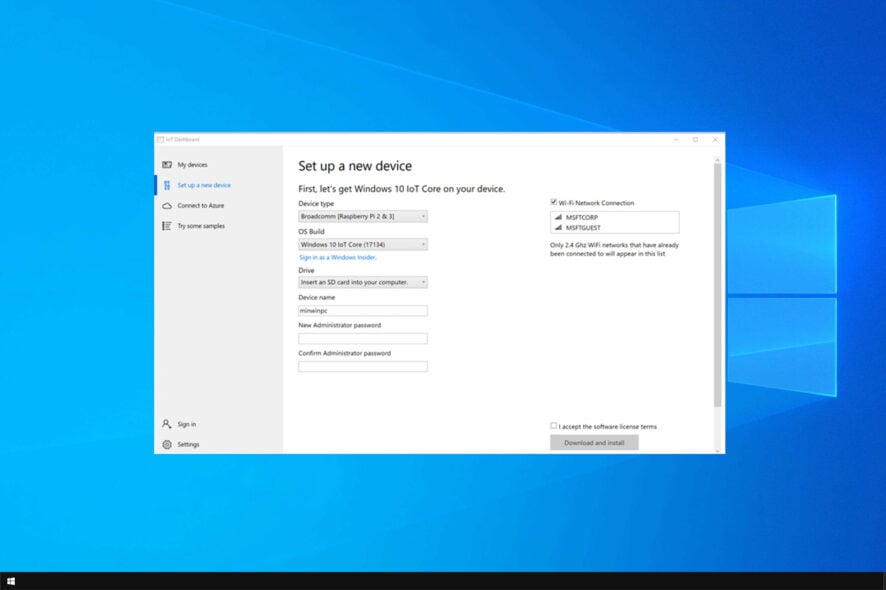Click the My devices icon
886x590 pixels.
167,164
